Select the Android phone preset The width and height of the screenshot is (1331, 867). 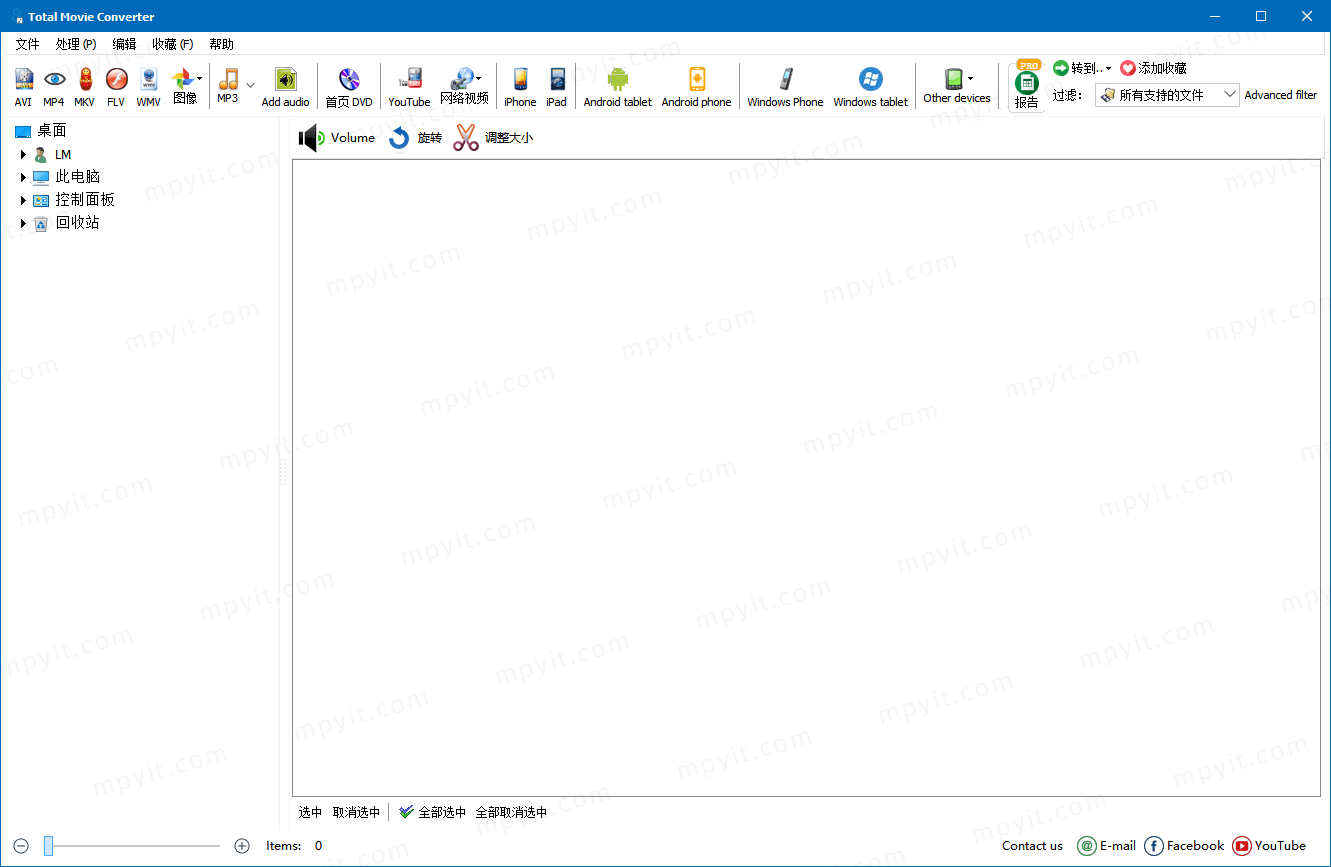697,87
